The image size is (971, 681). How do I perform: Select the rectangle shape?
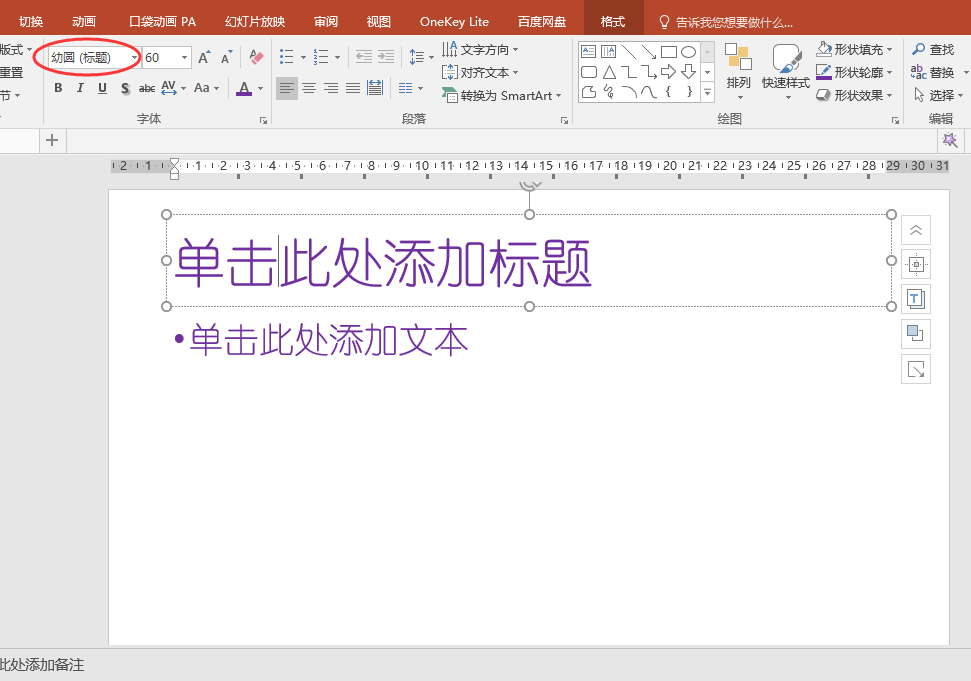(668, 52)
